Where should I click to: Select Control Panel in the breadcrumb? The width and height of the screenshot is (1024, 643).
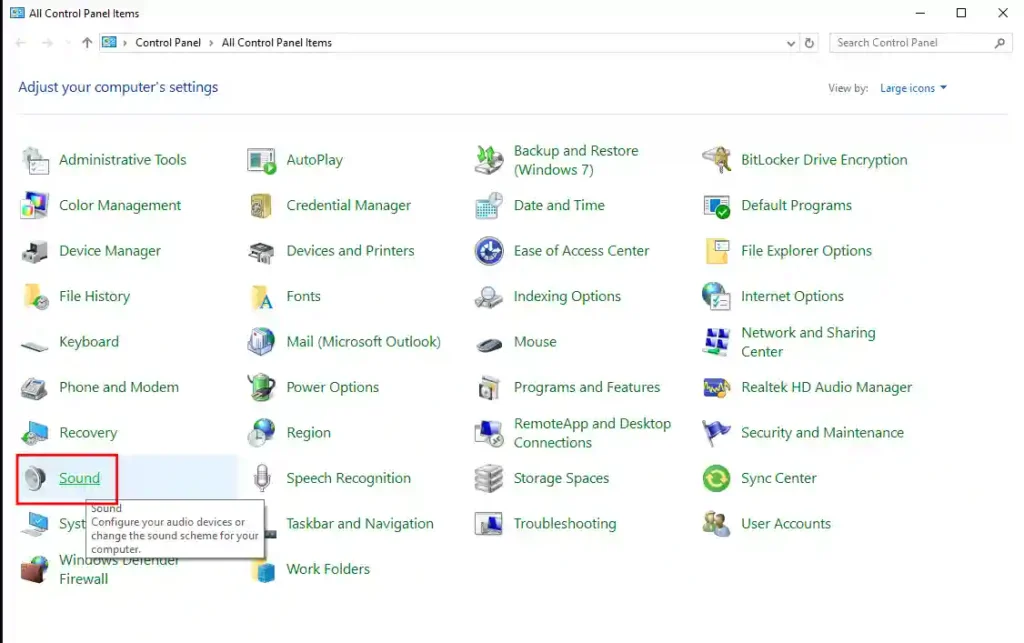click(168, 43)
